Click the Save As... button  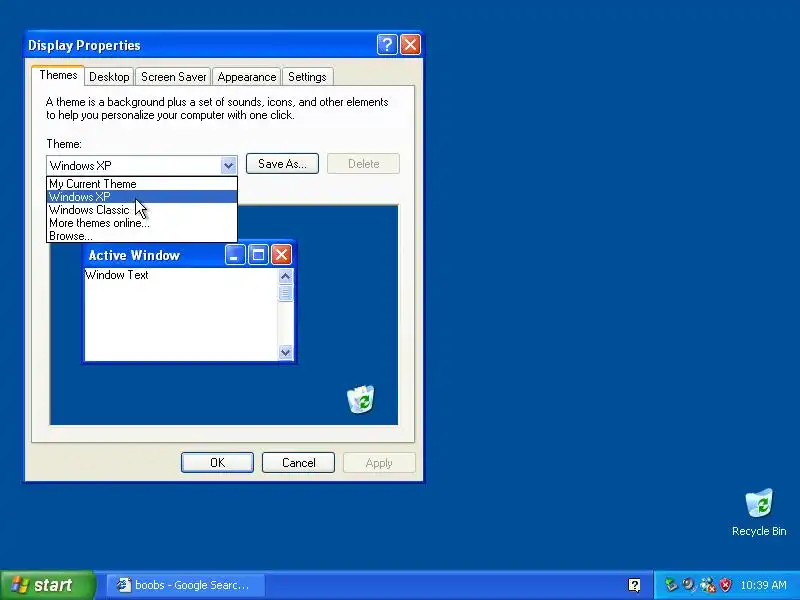pyautogui.click(x=282, y=164)
